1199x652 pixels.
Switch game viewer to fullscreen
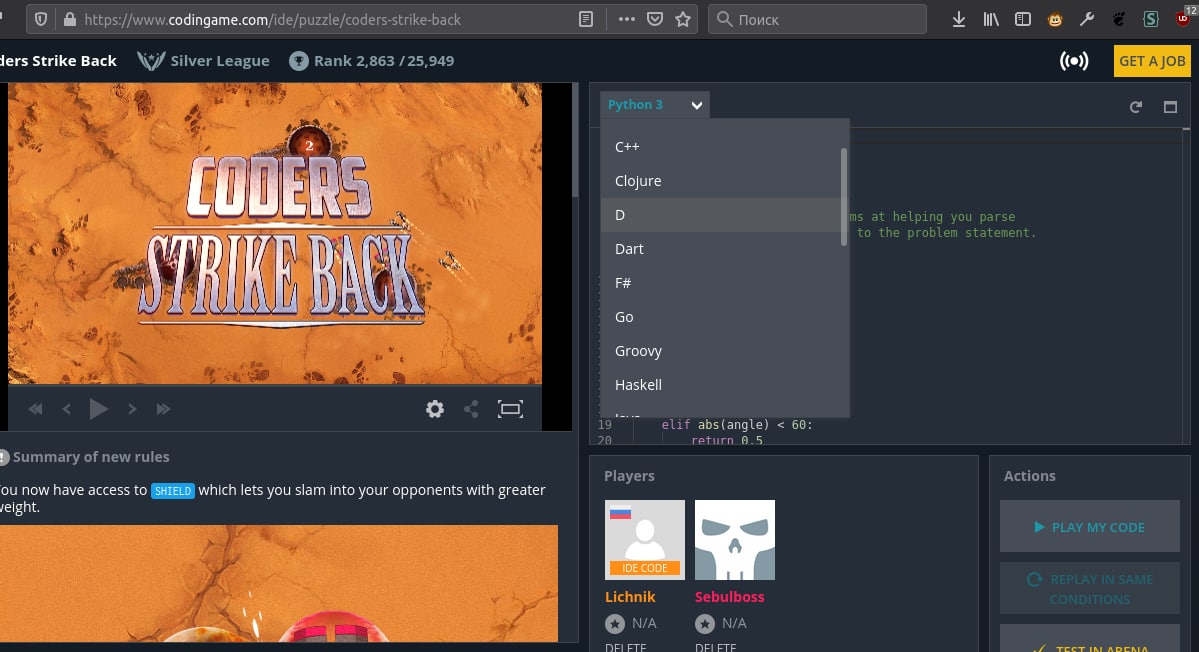click(x=510, y=409)
